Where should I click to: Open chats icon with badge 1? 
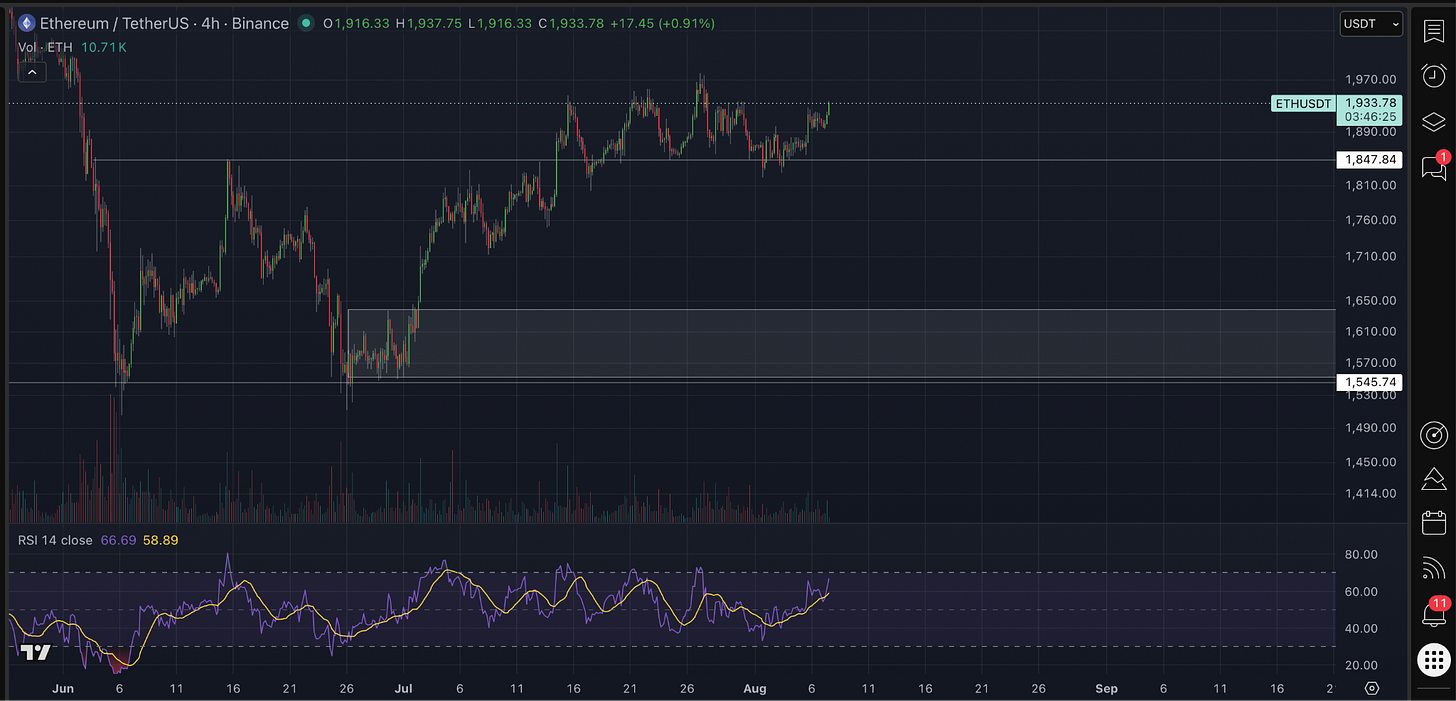click(1434, 166)
